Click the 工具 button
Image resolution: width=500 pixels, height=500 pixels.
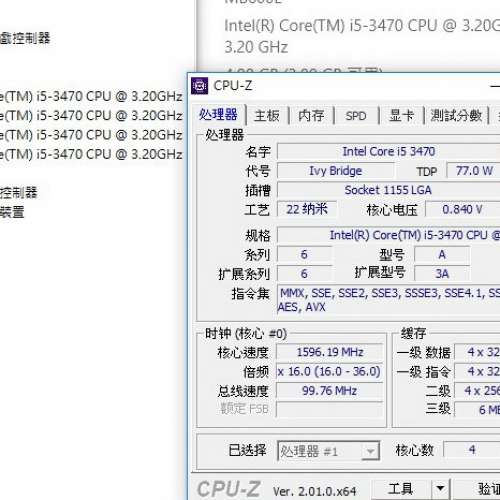click(401, 489)
